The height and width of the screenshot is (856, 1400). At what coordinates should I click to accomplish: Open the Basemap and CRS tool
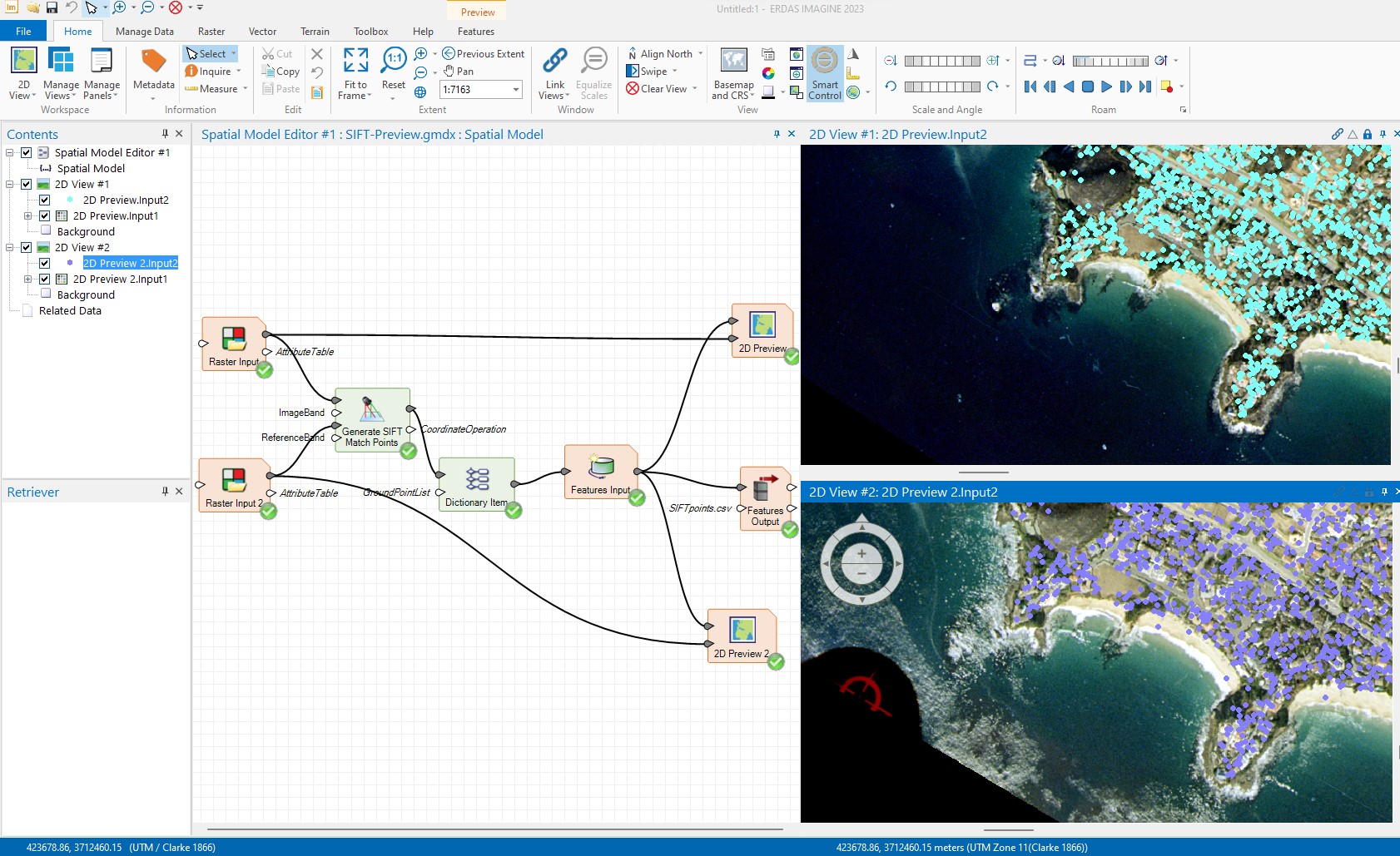(x=731, y=72)
